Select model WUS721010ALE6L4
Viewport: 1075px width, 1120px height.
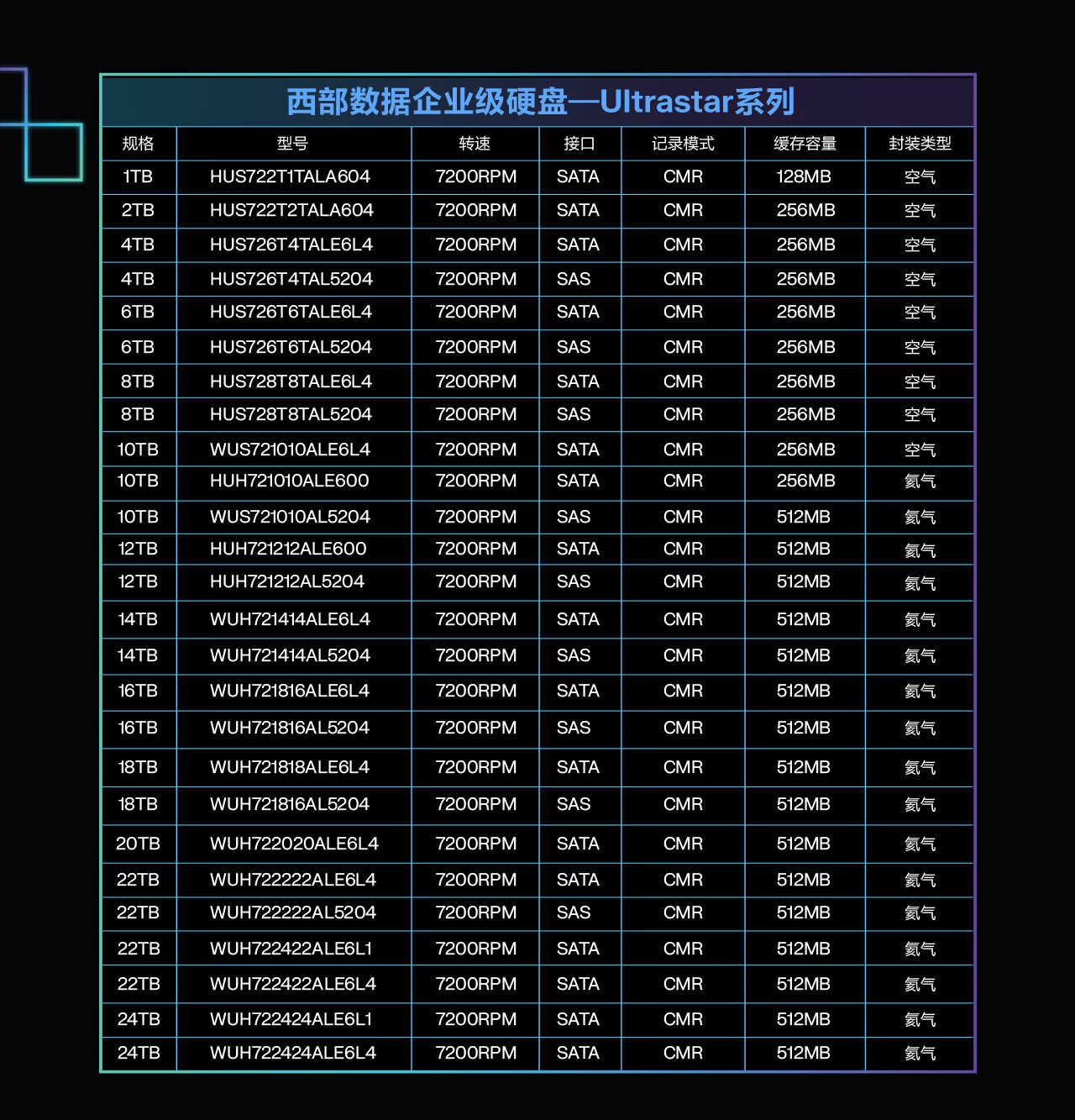(x=290, y=450)
